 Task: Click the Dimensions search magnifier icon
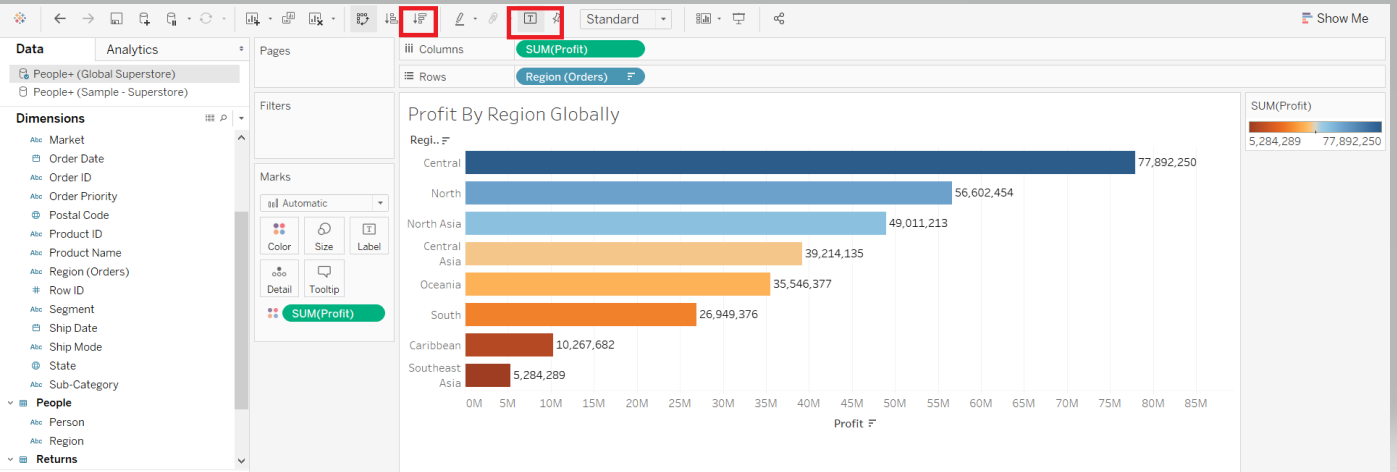click(x=223, y=118)
